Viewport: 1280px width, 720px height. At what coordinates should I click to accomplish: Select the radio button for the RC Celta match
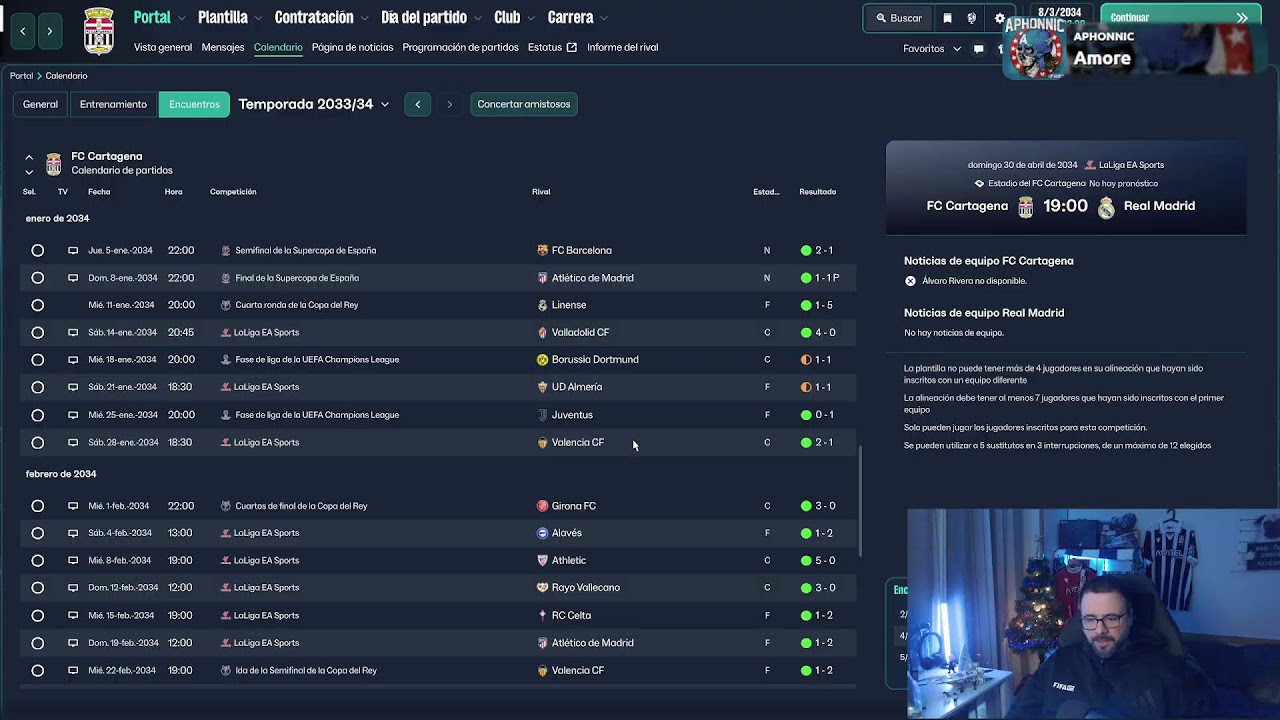(37, 615)
